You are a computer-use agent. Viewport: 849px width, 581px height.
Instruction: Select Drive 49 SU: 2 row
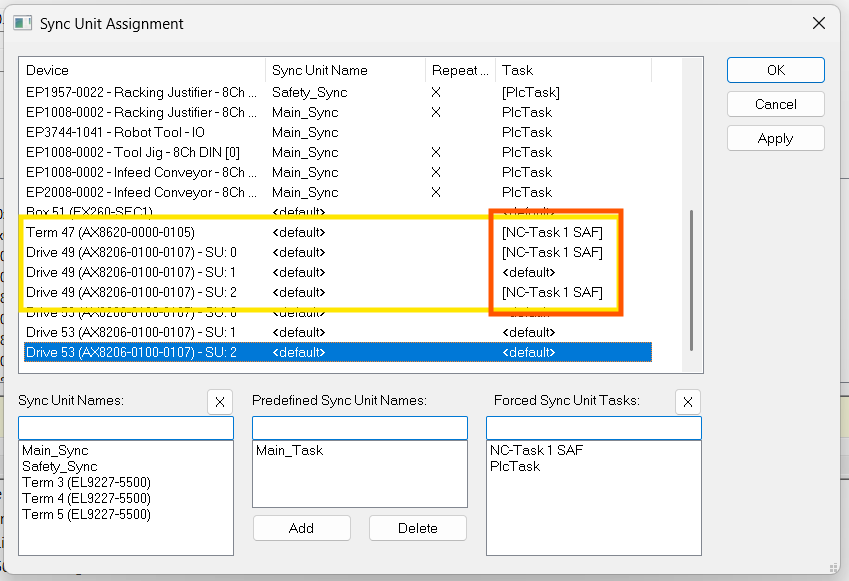click(338, 292)
